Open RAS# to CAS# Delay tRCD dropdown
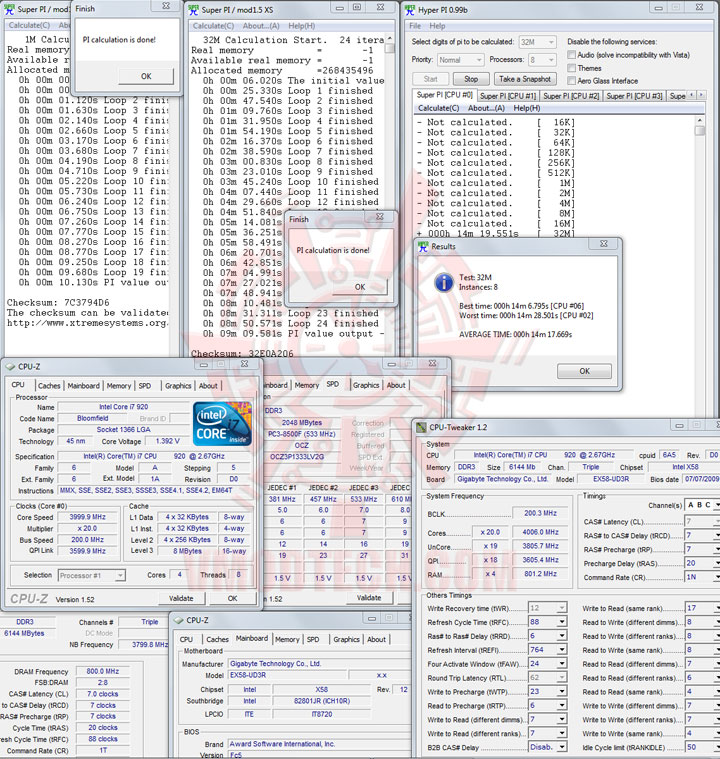 coord(717,535)
